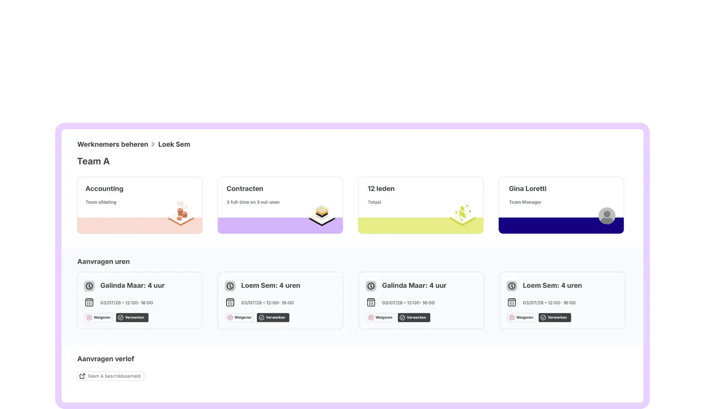Click clock icon on last Loem Sem request
The width and height of the screenshot is (705, 409).
[512, 286]
